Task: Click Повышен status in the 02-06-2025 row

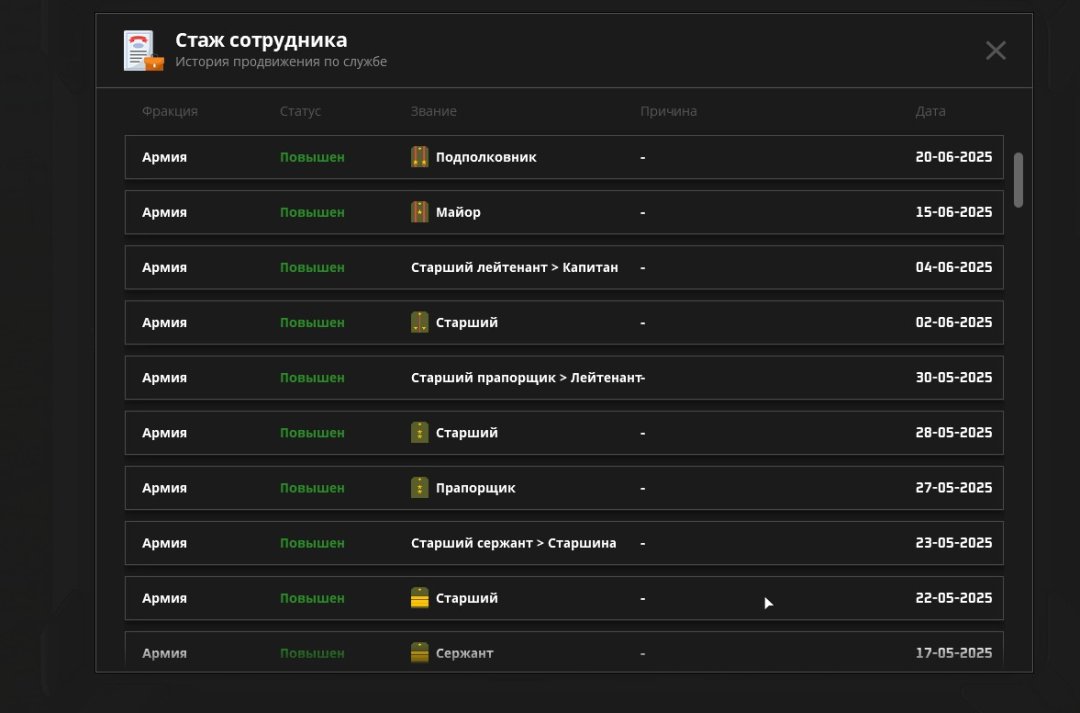Action: [x=312, y=322]
